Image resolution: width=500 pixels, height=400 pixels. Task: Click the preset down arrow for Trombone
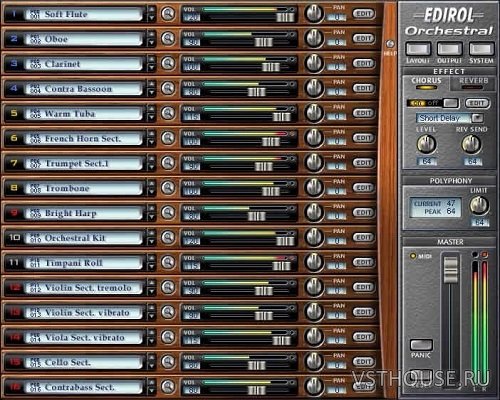click(x=151, y=192)
